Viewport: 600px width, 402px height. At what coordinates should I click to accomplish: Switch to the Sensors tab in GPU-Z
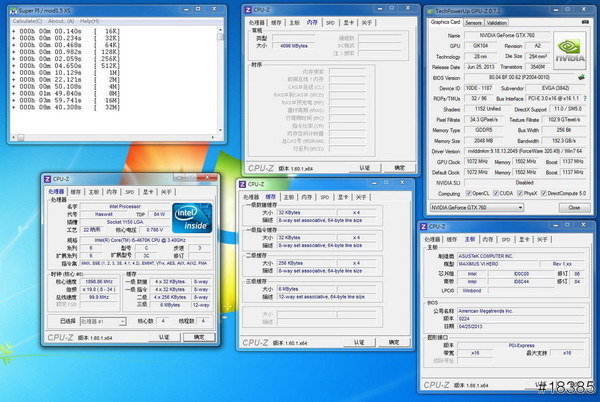coord(473,21)
